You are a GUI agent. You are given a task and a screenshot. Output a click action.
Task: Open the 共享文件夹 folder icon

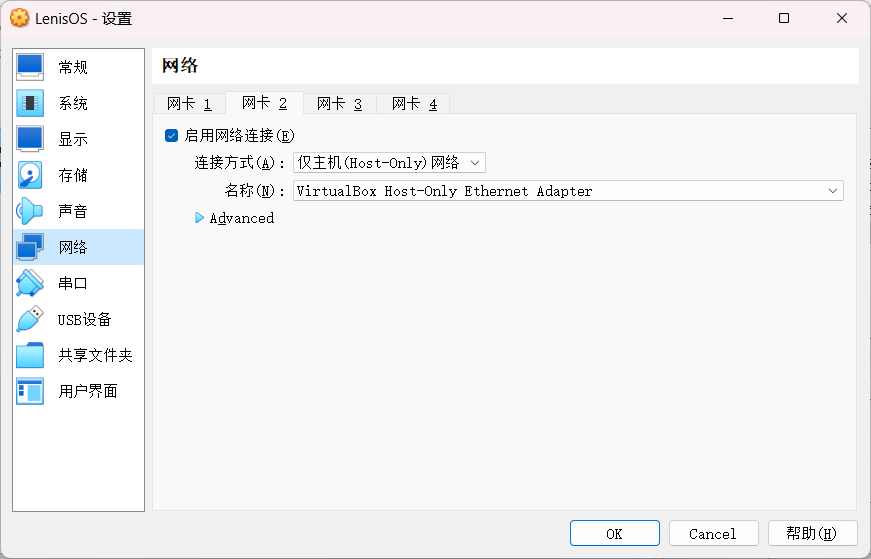click(30, 355)
